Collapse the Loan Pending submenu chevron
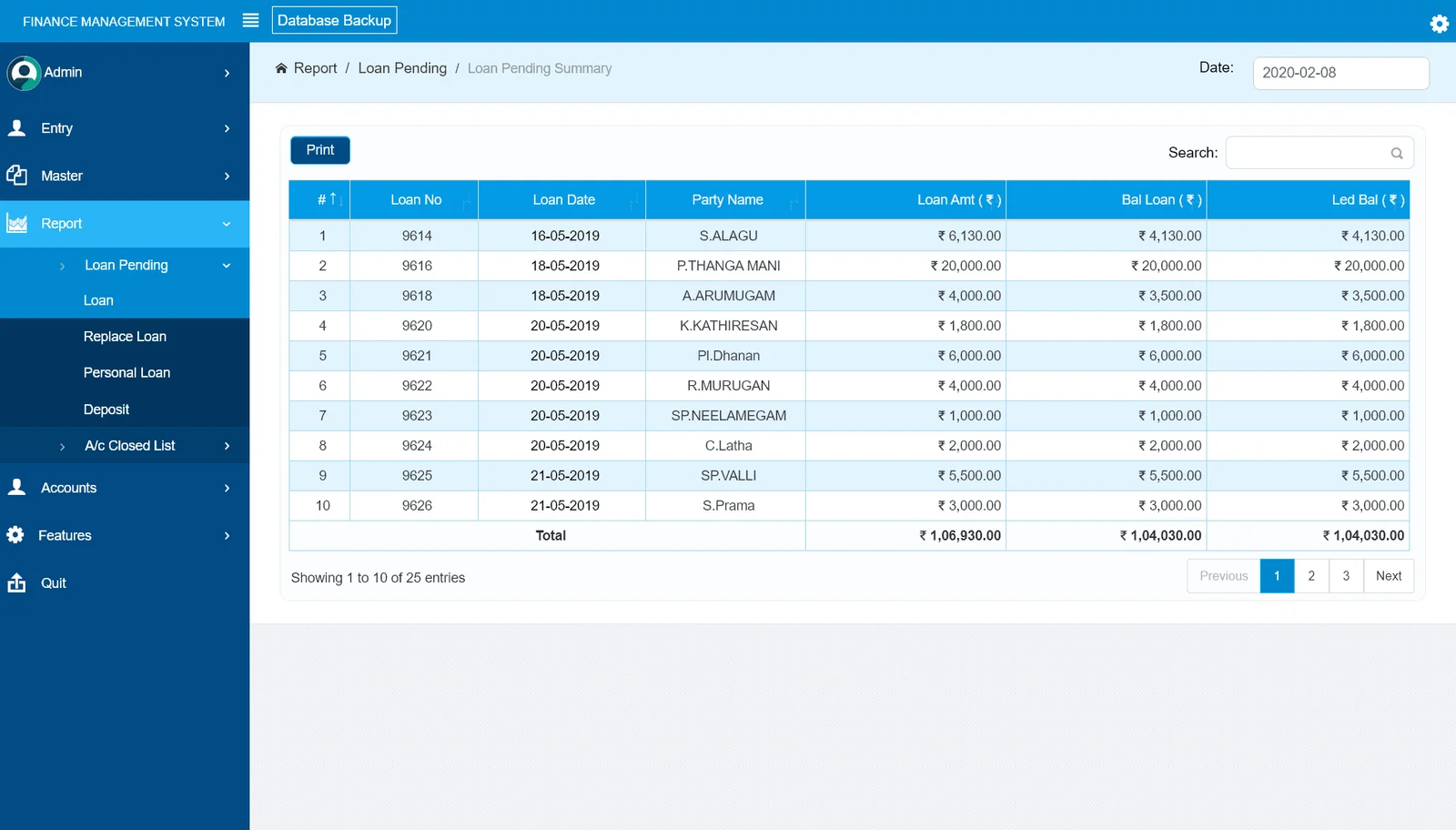This screenshot has width=1456, height=830. 227,266
